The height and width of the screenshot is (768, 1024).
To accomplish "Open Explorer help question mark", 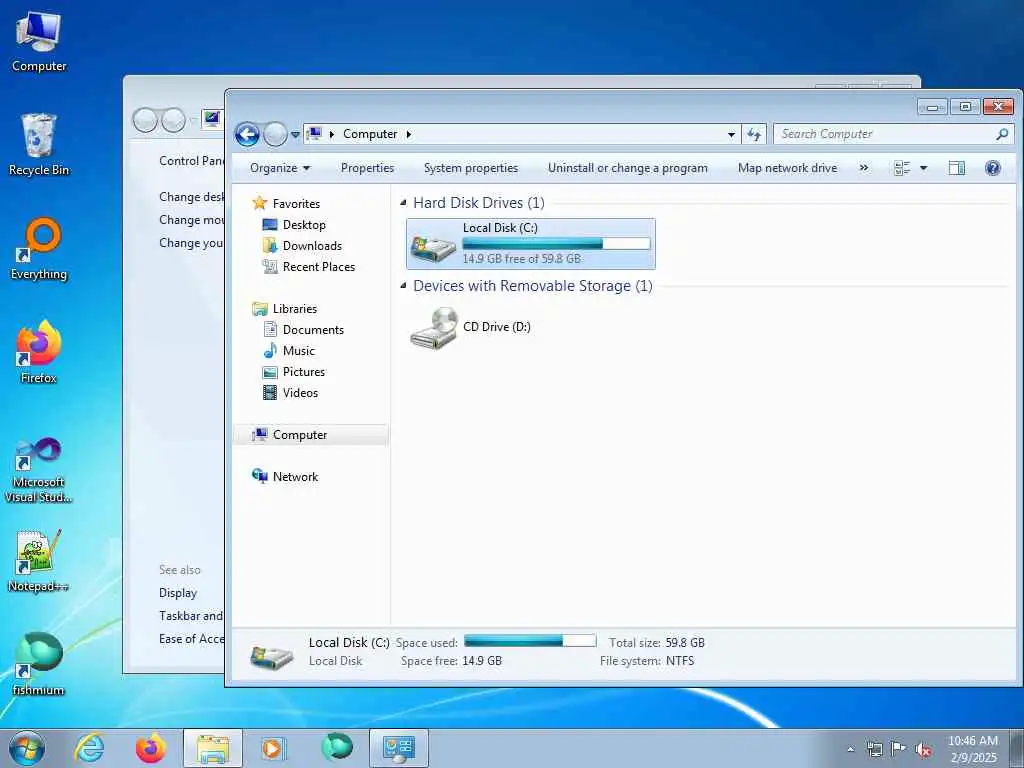I will click(x=993, y=168).
